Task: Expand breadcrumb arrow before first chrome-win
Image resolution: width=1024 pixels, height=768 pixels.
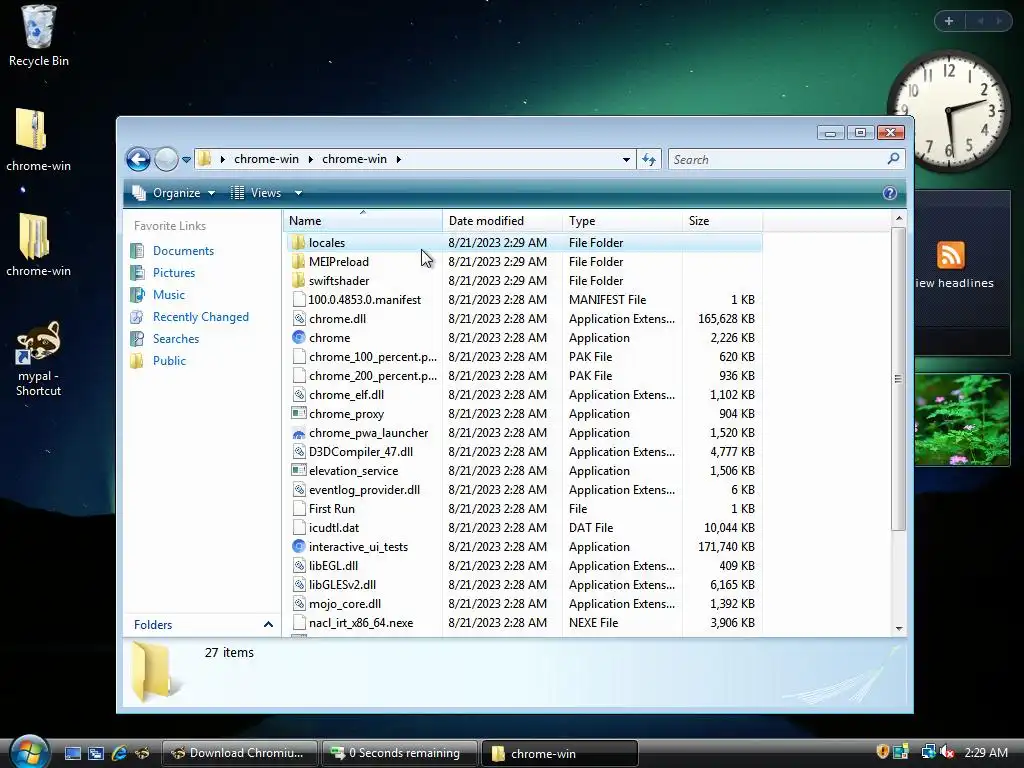Action: 223,159
